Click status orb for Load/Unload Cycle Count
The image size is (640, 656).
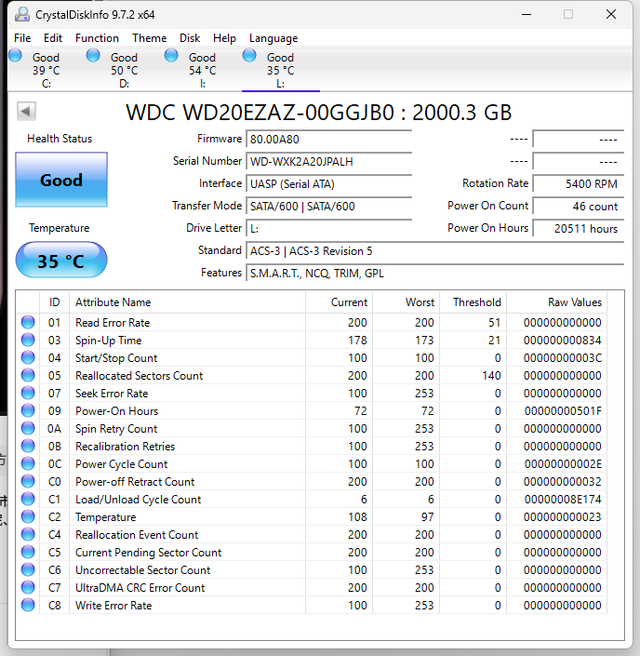click(28, 499)
